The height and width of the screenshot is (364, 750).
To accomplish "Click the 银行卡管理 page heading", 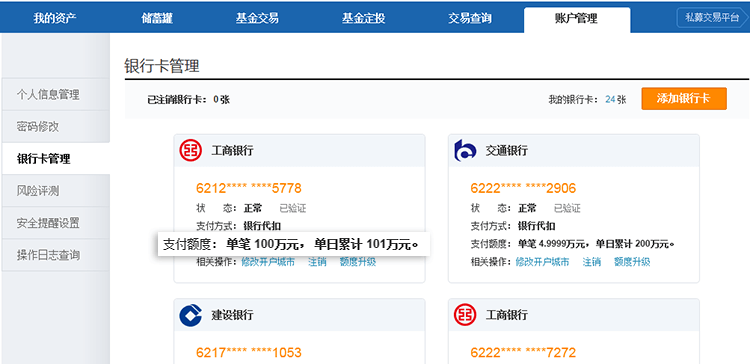I will click(x=162, y=66).
